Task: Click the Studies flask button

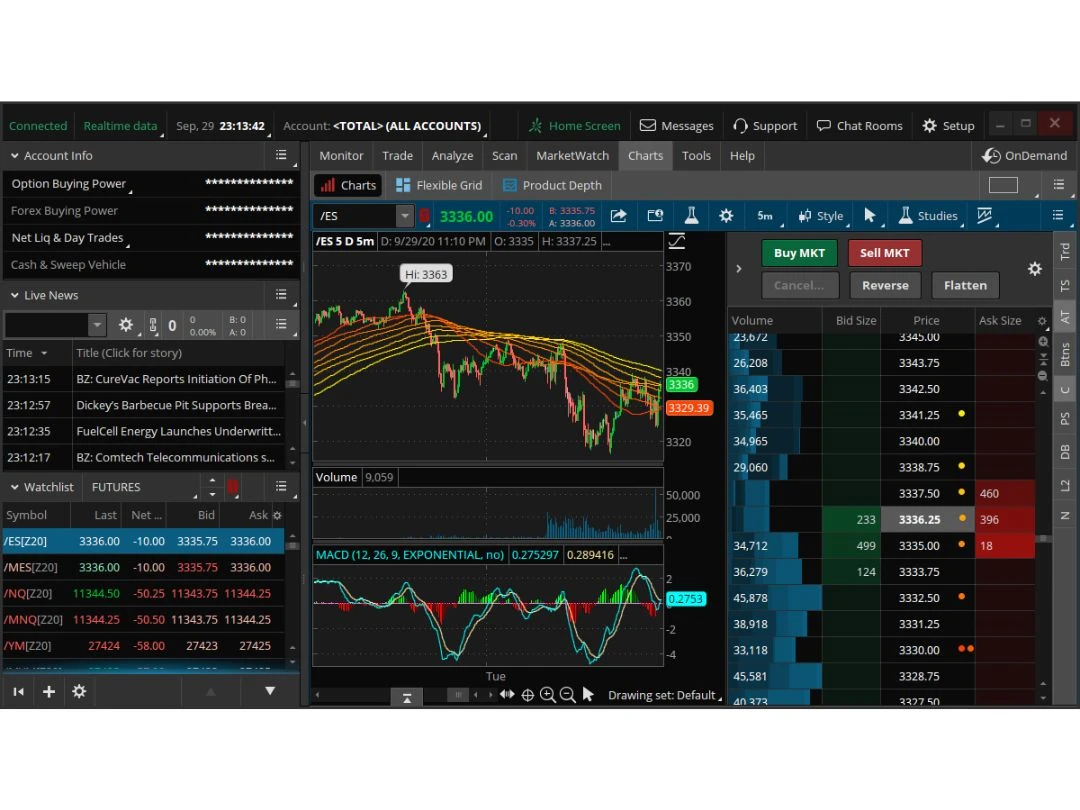Action: point(927,216)
